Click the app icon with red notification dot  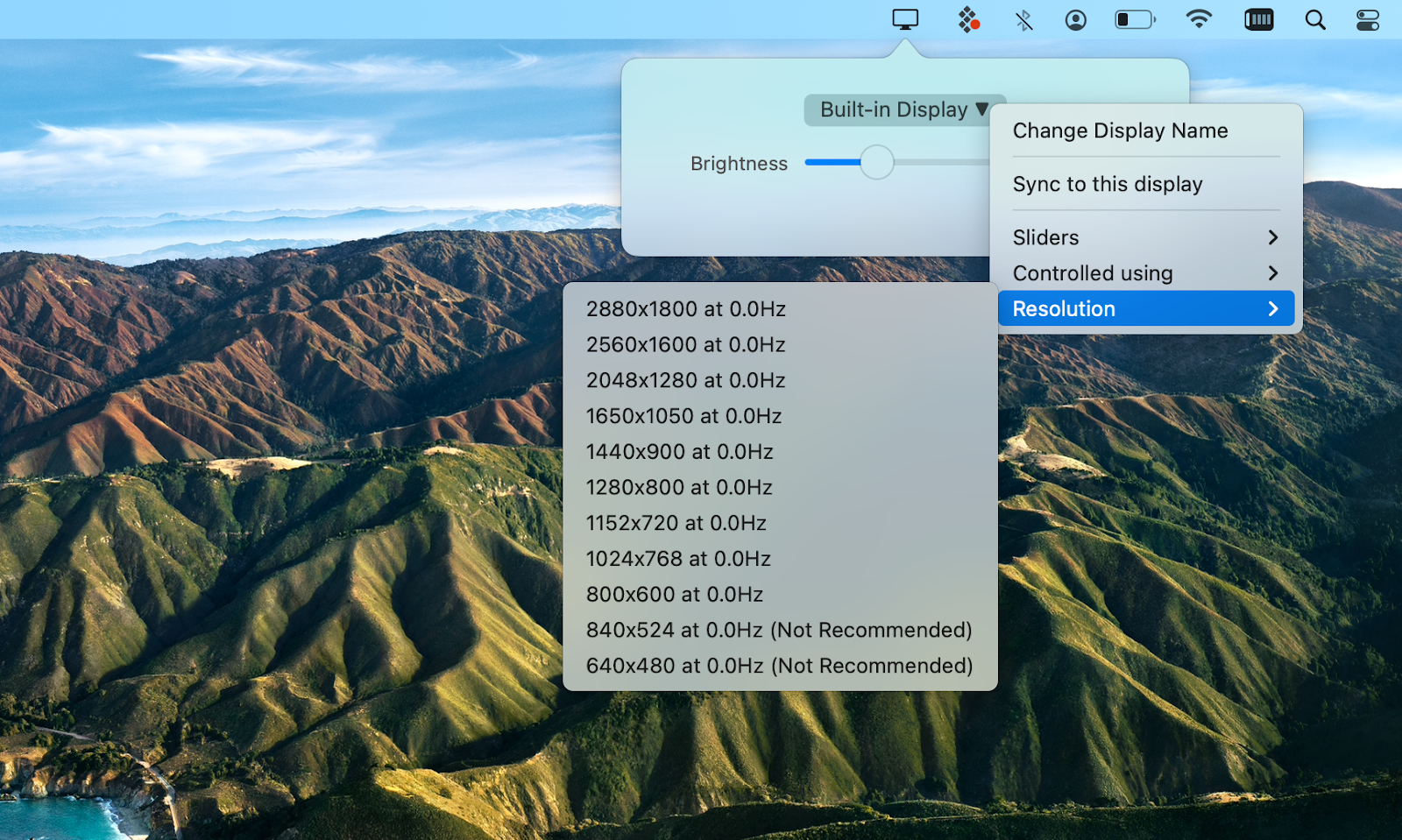(969, 19)
